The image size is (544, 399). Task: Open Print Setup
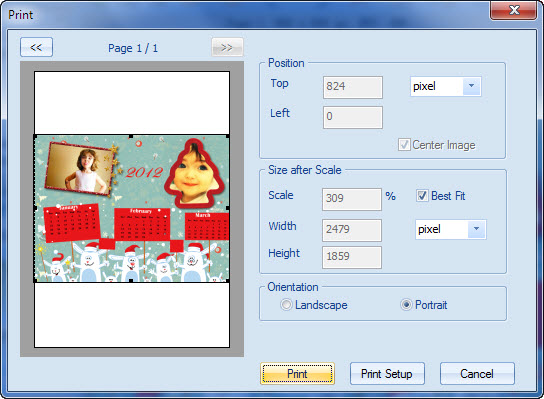point(387,374)
